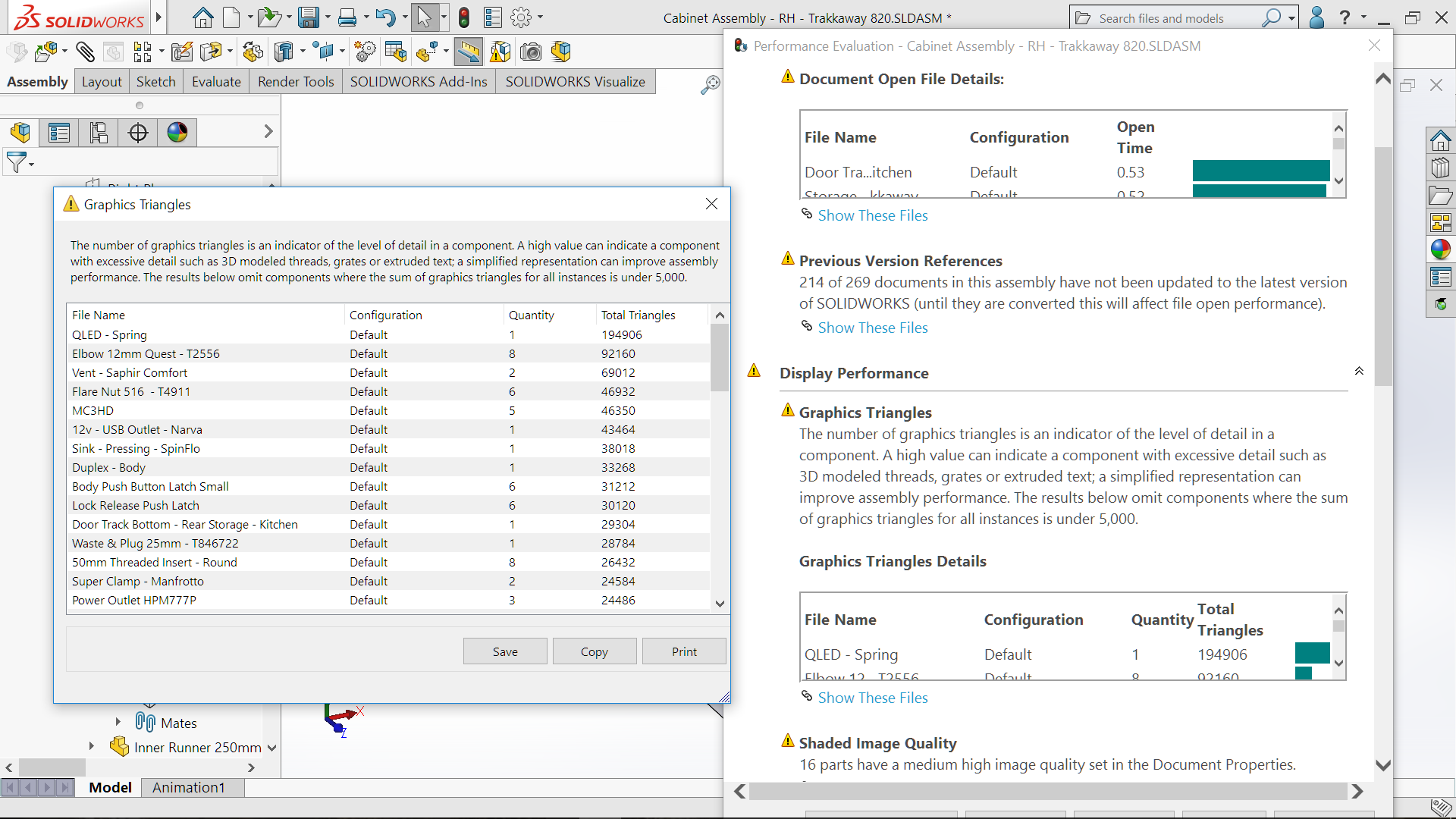1456x819 pixels.
Task: Click Show These Files under Previous Version References
Action: click(x=873, y=328)
